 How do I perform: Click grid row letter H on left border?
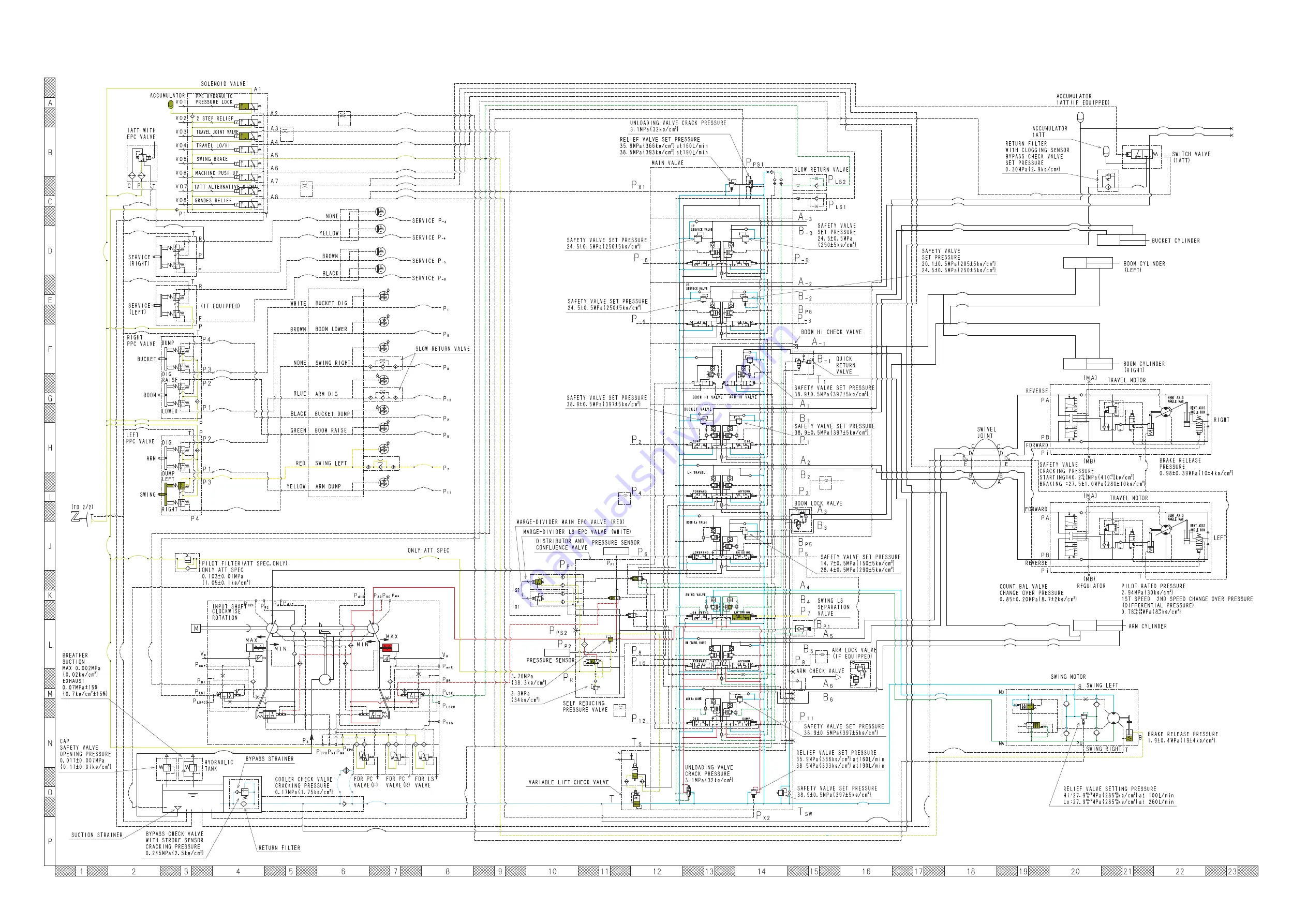(50, 448)
